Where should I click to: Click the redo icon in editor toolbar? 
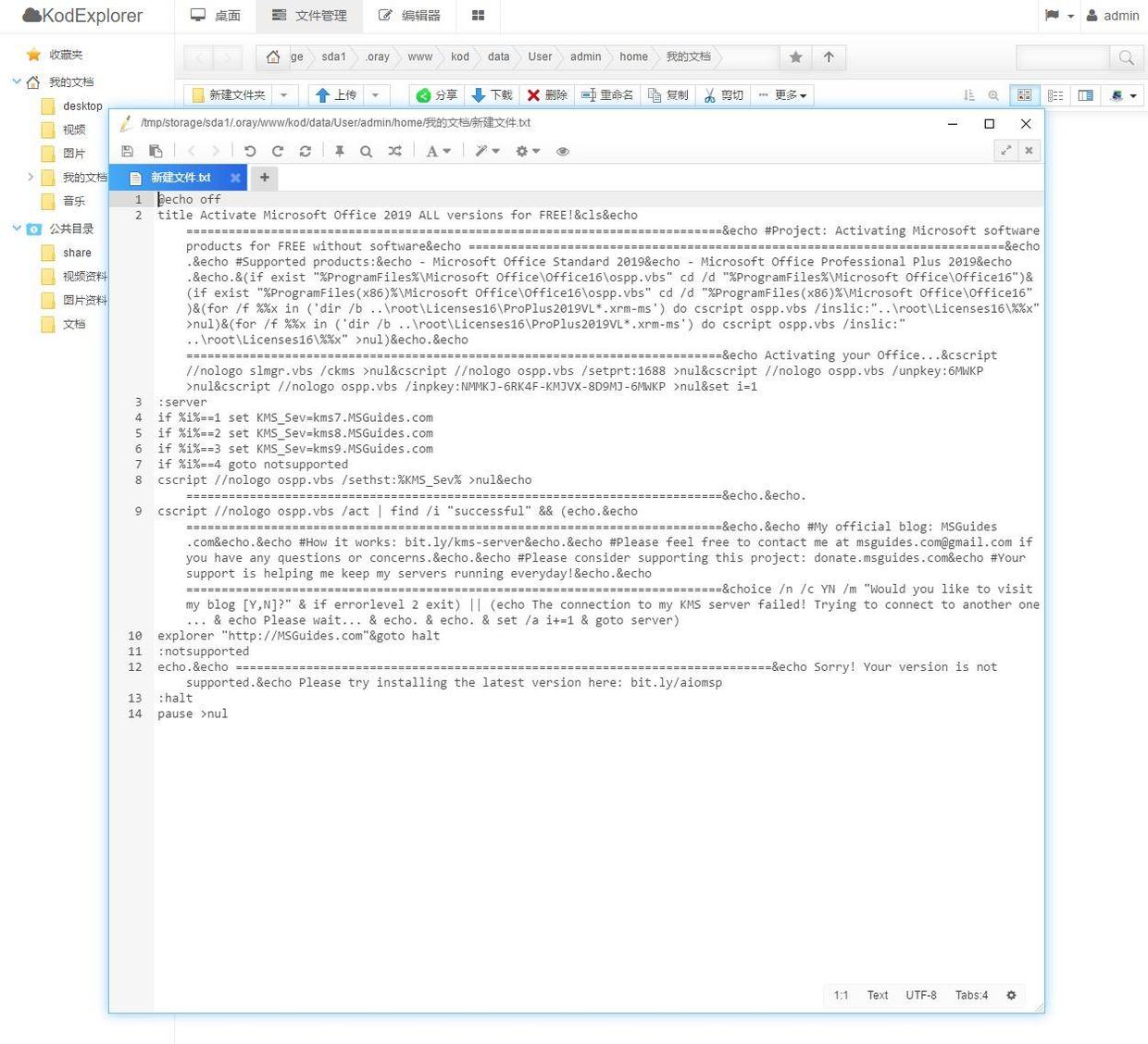(x=278, y=151)
